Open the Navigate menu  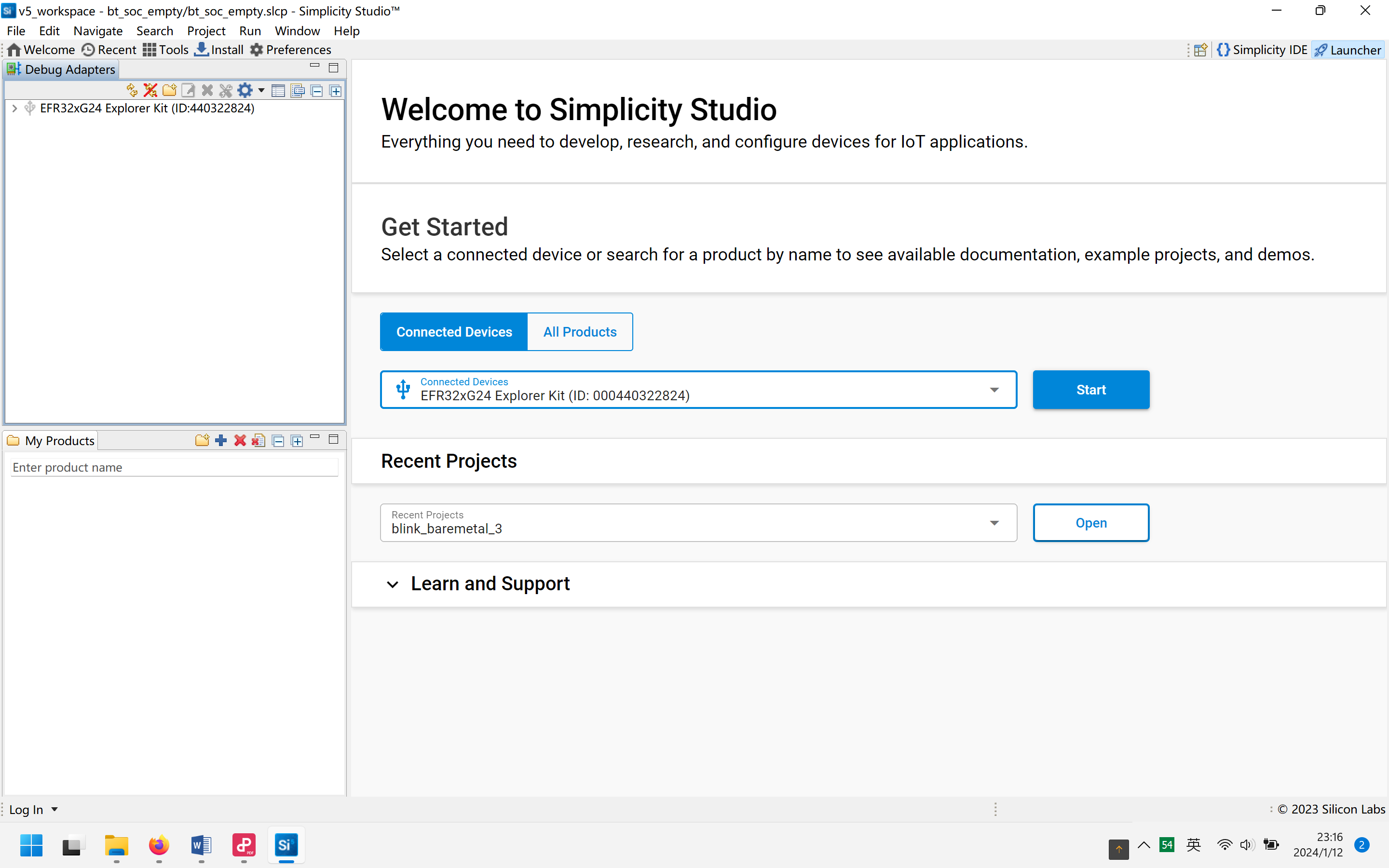tap(98, 30)
